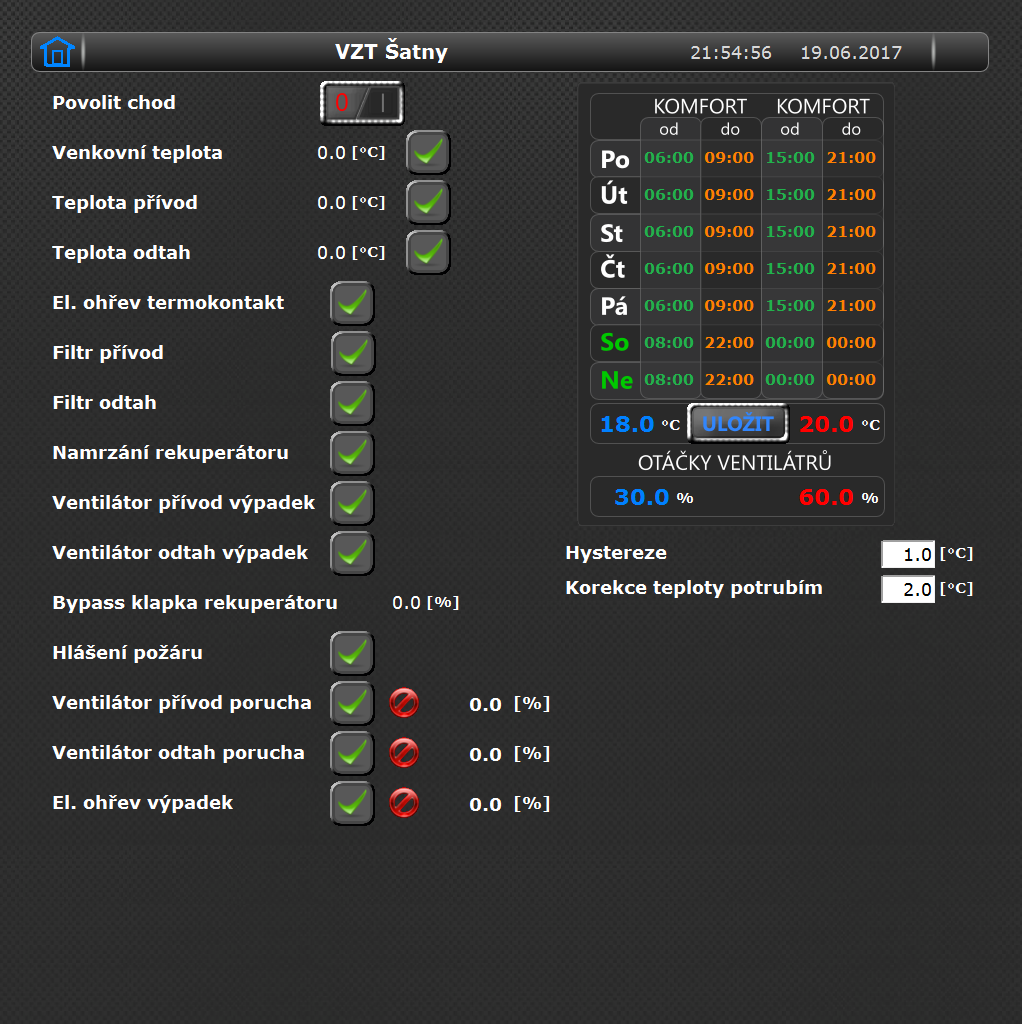Click the Hlášení požáru checkmark indicator
1024x1024 pixels.
click(x=353, y=652)
